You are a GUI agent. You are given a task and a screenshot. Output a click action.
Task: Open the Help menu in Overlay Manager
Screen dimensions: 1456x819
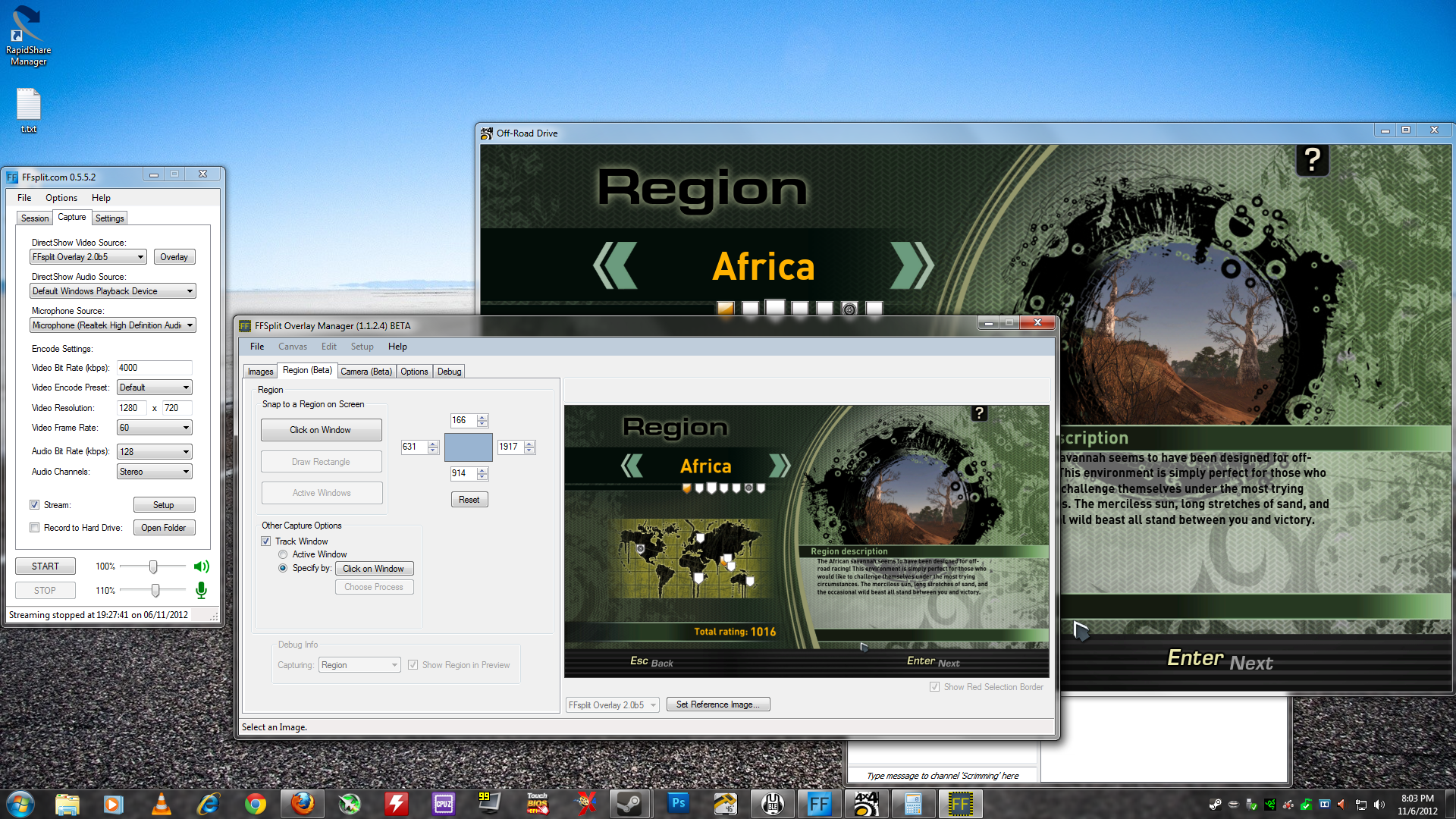[397, 347]
